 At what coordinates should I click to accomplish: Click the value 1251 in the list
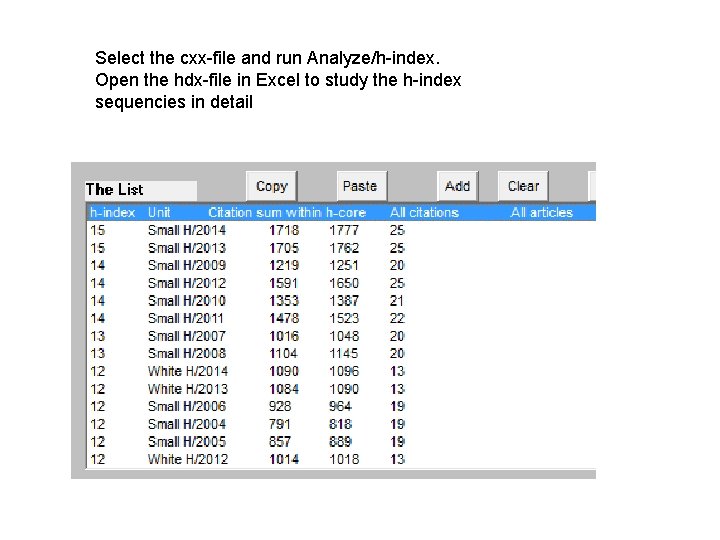pyautogui.click(x=344, y=265)
